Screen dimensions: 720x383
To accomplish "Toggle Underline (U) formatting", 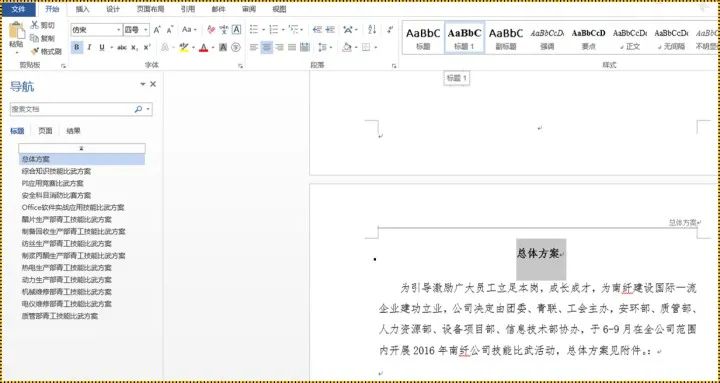I will (x=101, y=47).
